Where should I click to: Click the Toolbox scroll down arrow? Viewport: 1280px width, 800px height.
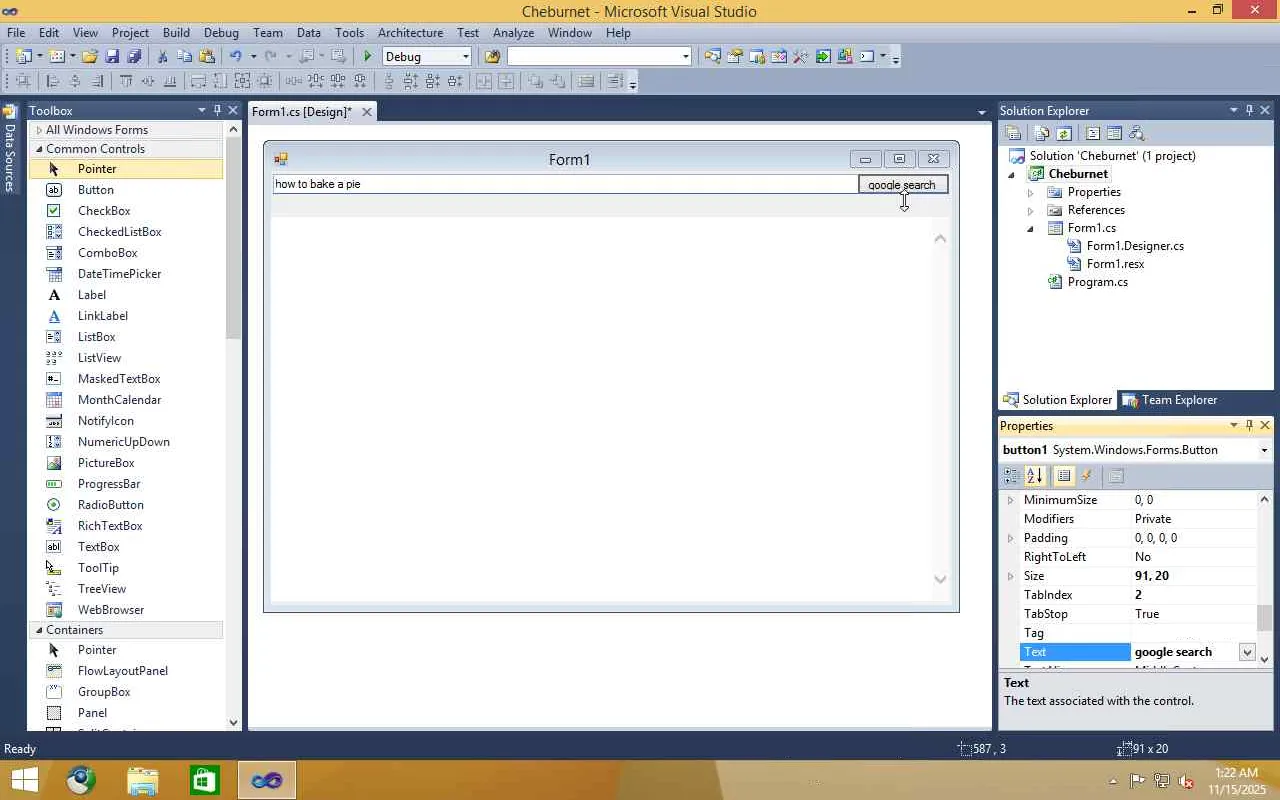coord(234,722)
